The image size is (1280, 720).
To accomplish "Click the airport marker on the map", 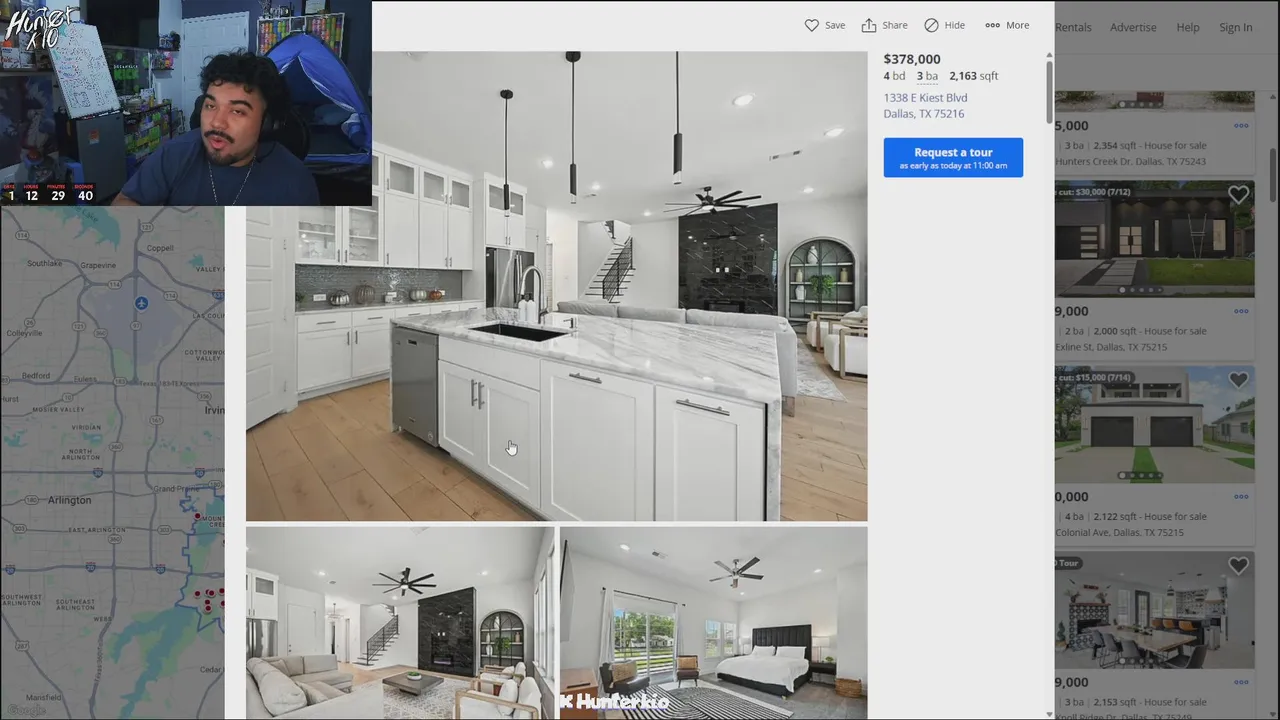I will point(141,303).
